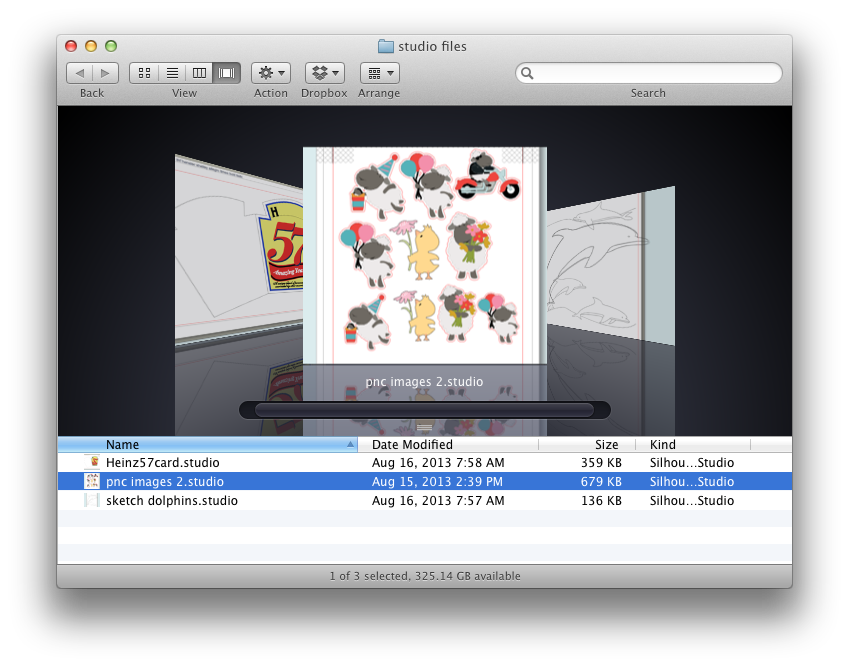The width and height of the screenshot is (849, 667).
Task: Switch to Cover Flow view mode
Action: (x=227, y=72)
